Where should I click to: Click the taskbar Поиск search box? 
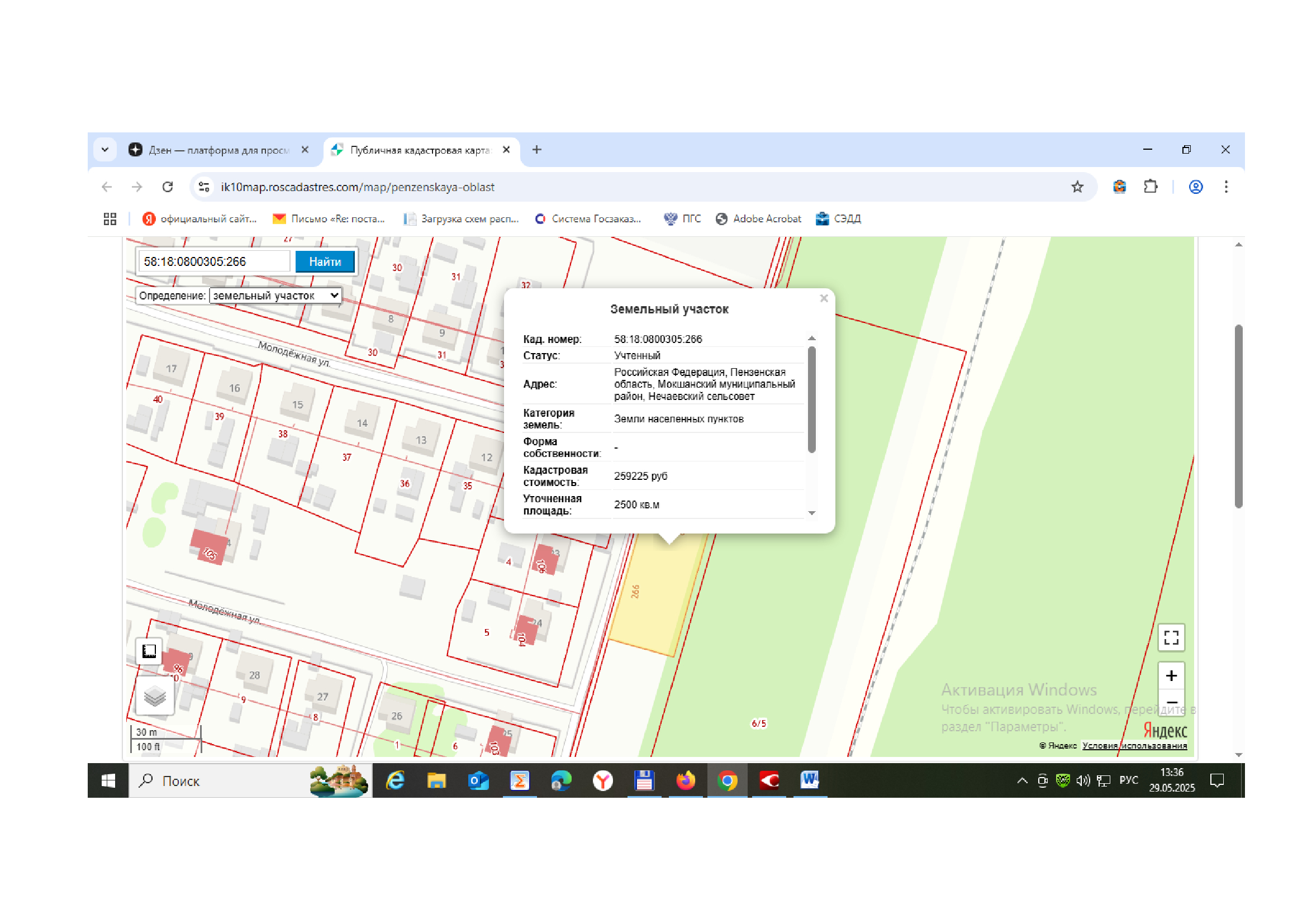pos(250,780)
